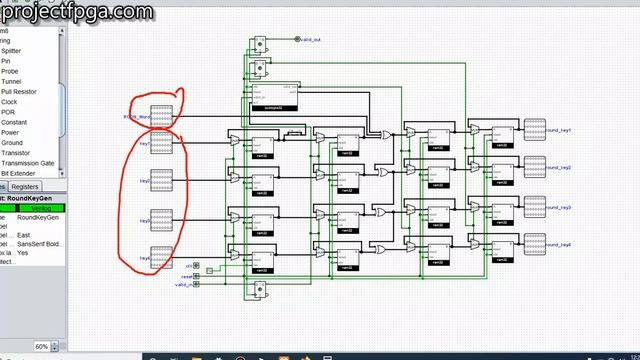Pick the Tunnel component
Screen dimensions: 640x360
coord(11,82)
